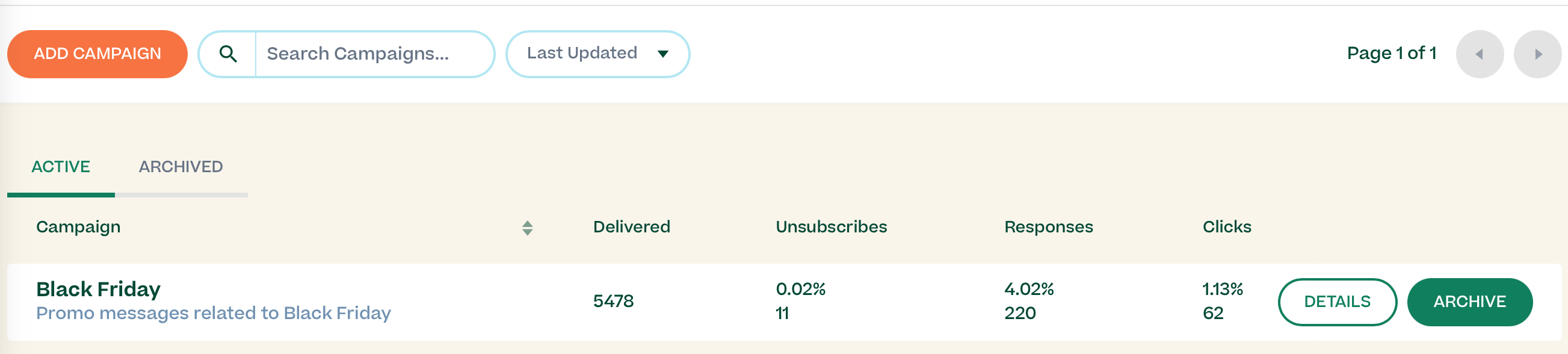Toggle Campaign column sort arrows
The height and width of the screenshot is (354, 1568).
[x=527, y=228]
